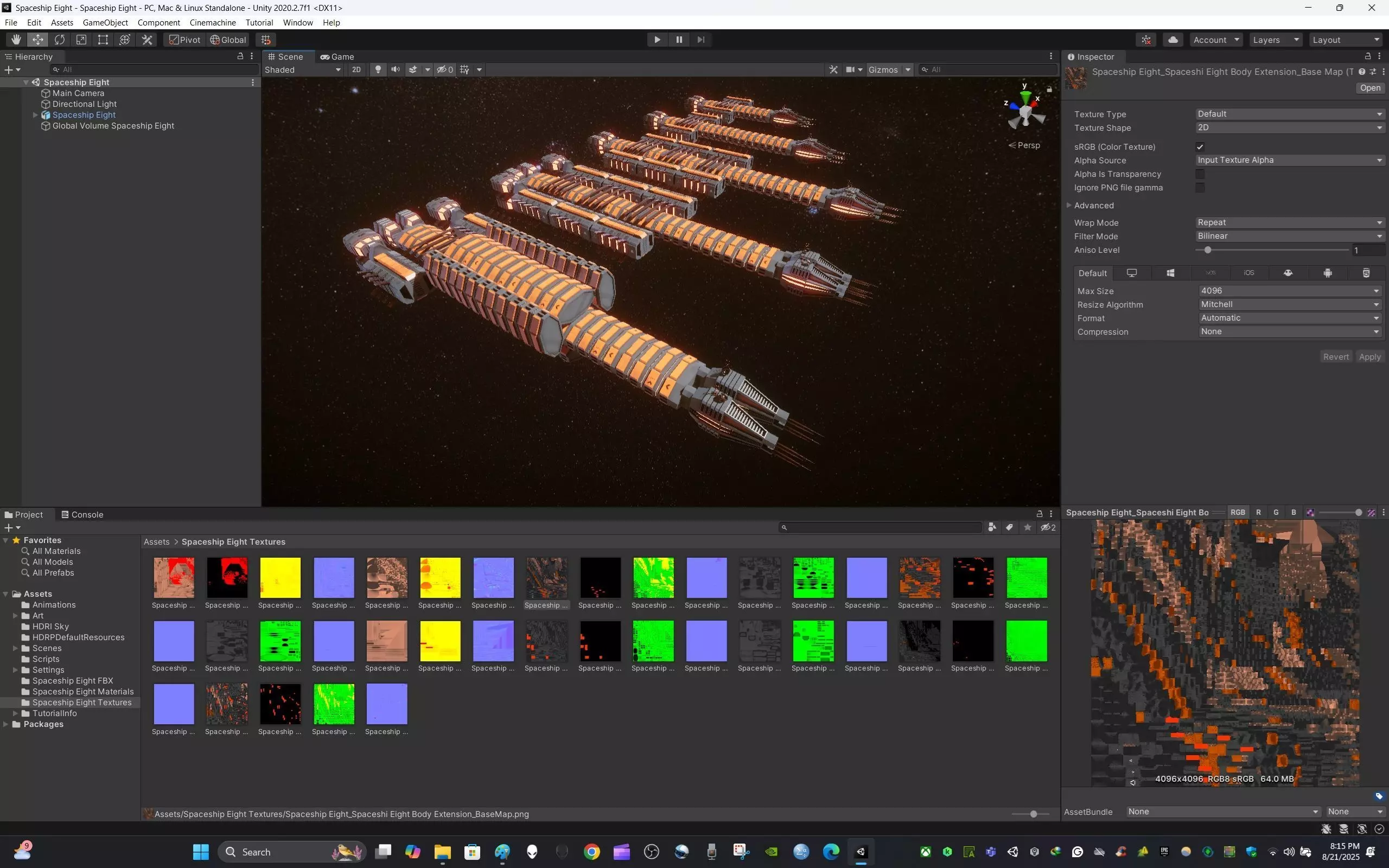Screen dimensions: 1389x868
Task: Open Shaded draw mode dropdown
Action: [x=303, y=69]
